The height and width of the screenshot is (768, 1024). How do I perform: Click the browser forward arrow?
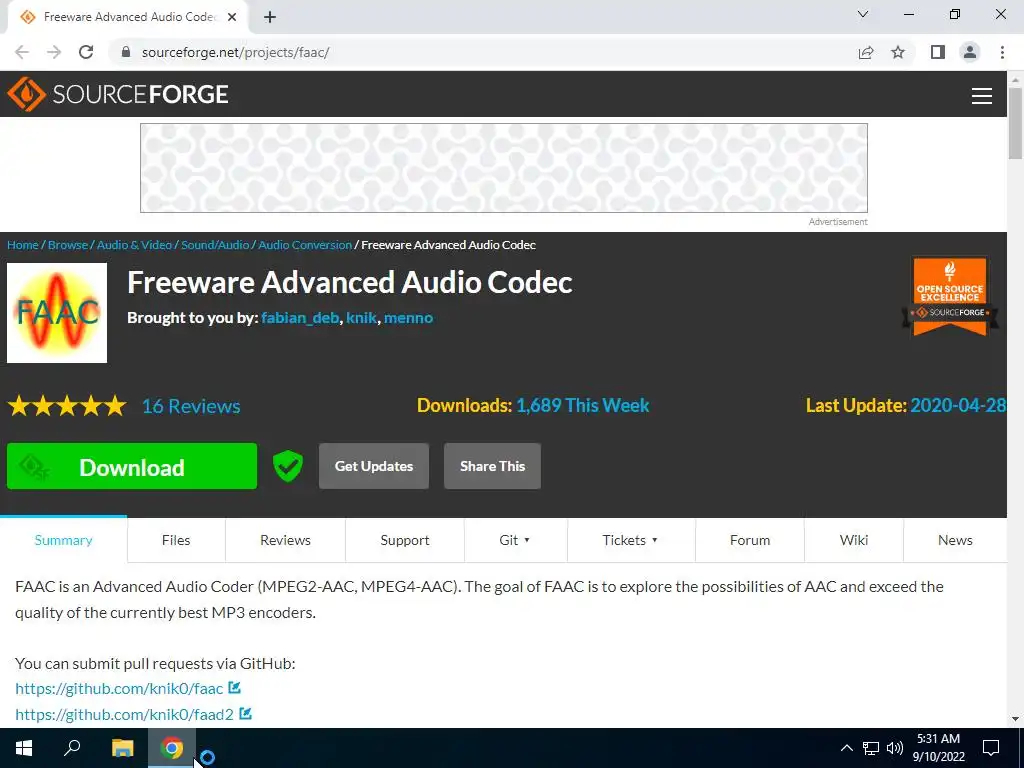click(x=54, y=52)
